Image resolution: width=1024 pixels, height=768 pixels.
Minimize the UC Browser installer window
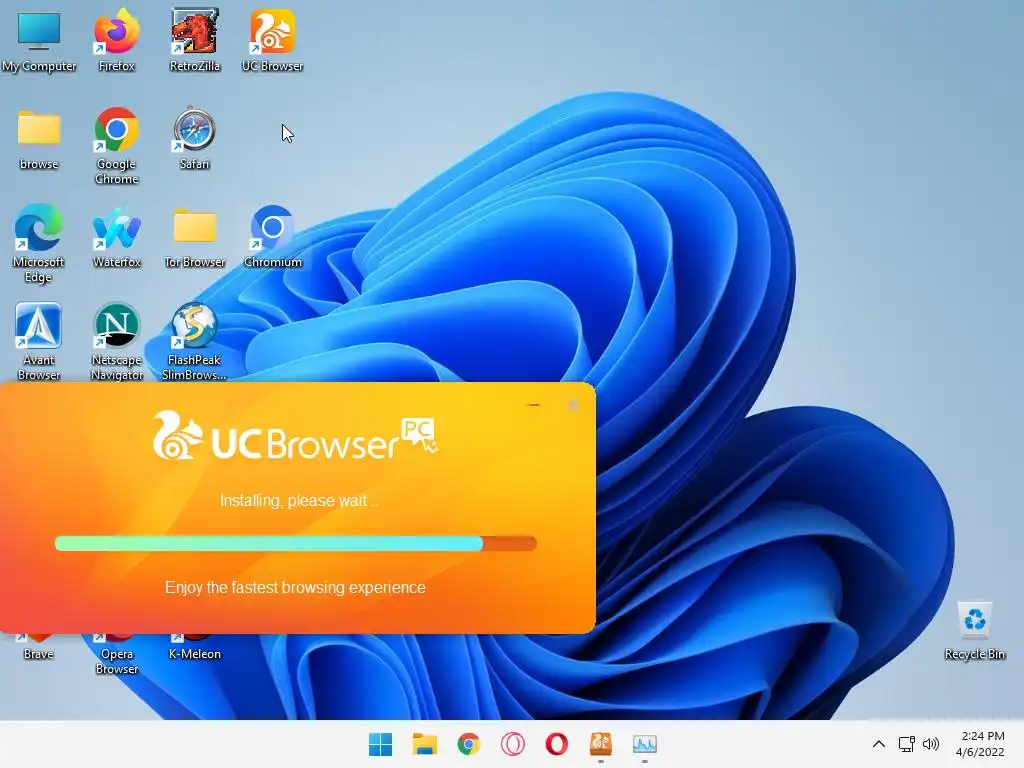533,405
